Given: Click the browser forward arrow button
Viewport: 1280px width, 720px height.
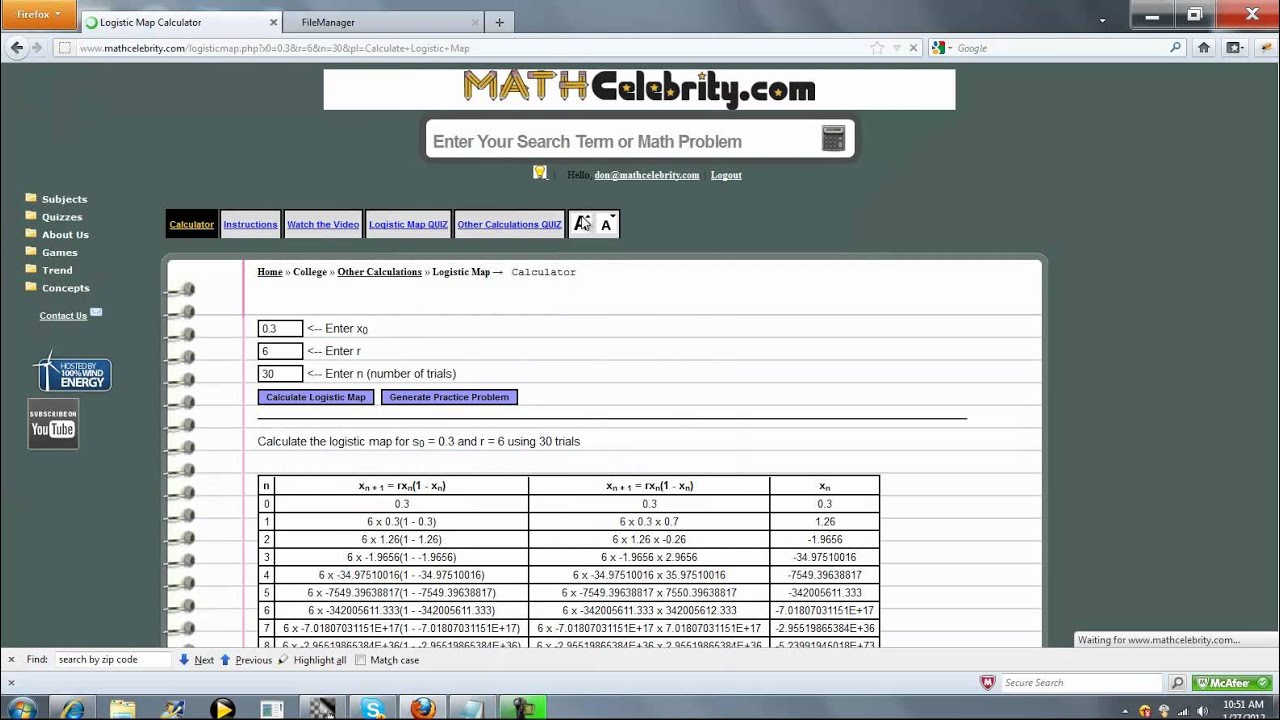Looking at the screenshot, I should [37, 47].
